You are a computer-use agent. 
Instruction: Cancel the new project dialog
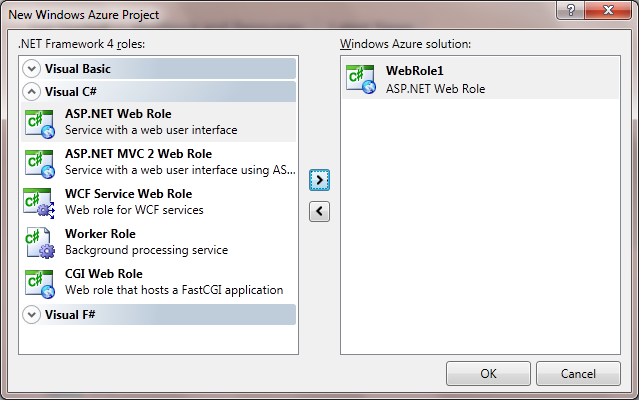coord(577,373)
